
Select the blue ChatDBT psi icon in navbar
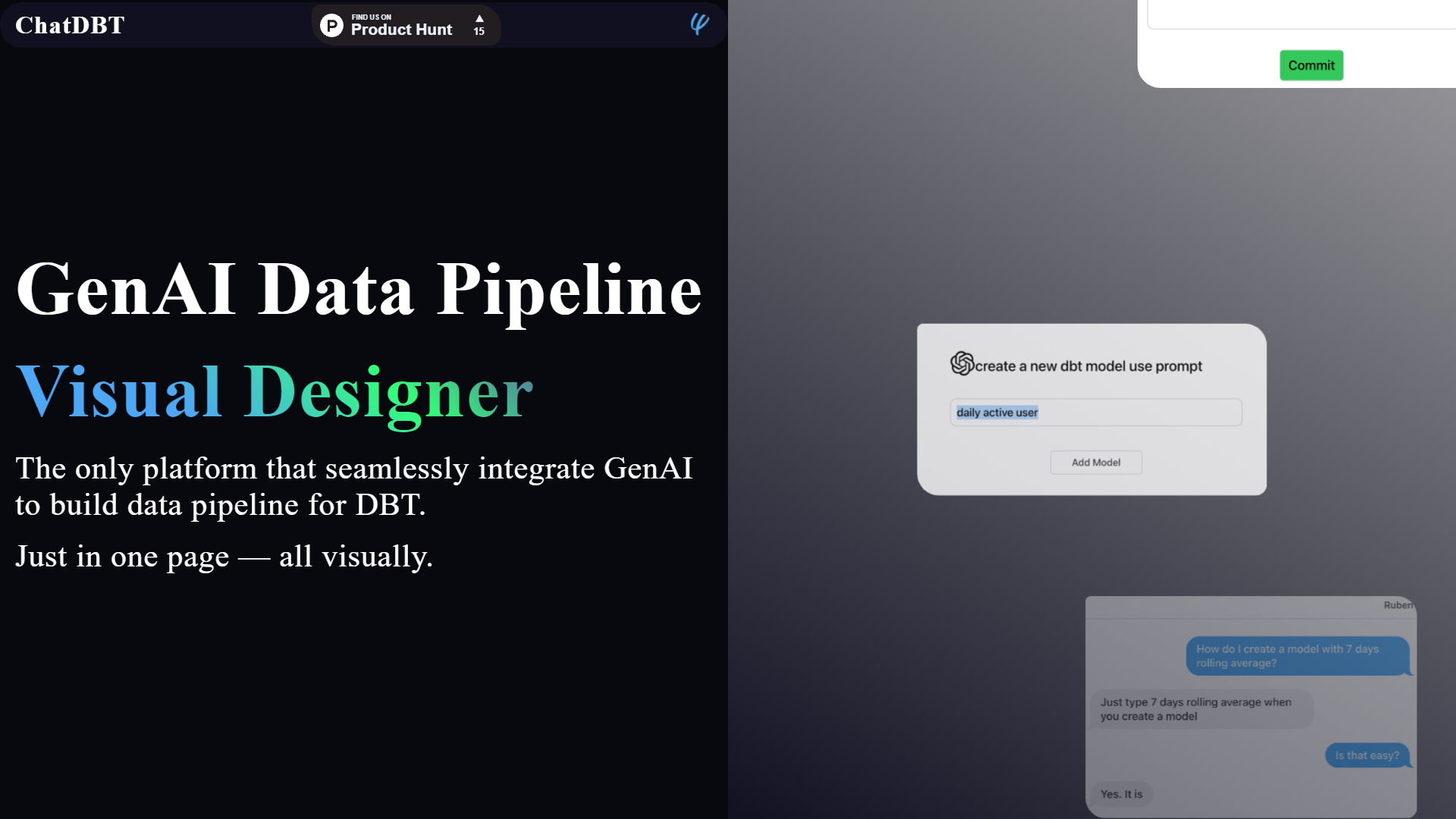[698, 24]
